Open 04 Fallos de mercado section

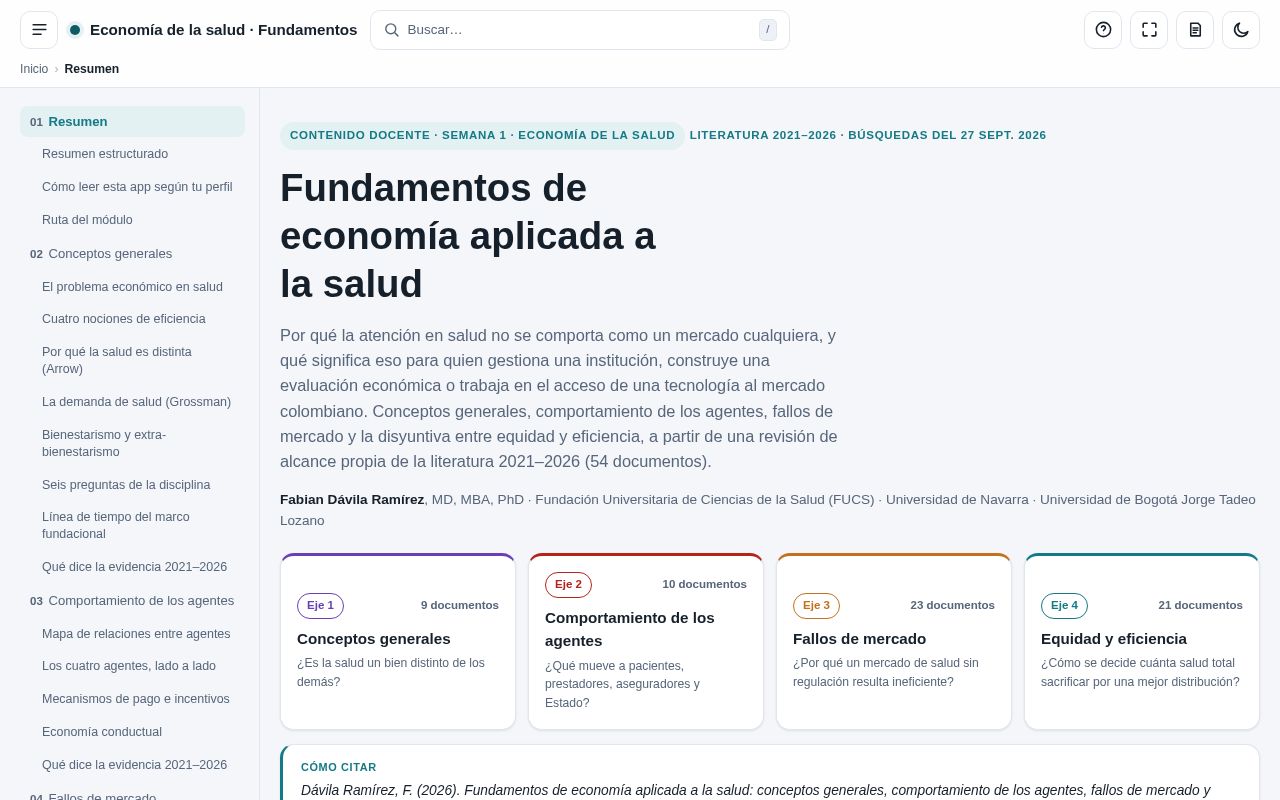pyautogui.click(x=132, y=797)
